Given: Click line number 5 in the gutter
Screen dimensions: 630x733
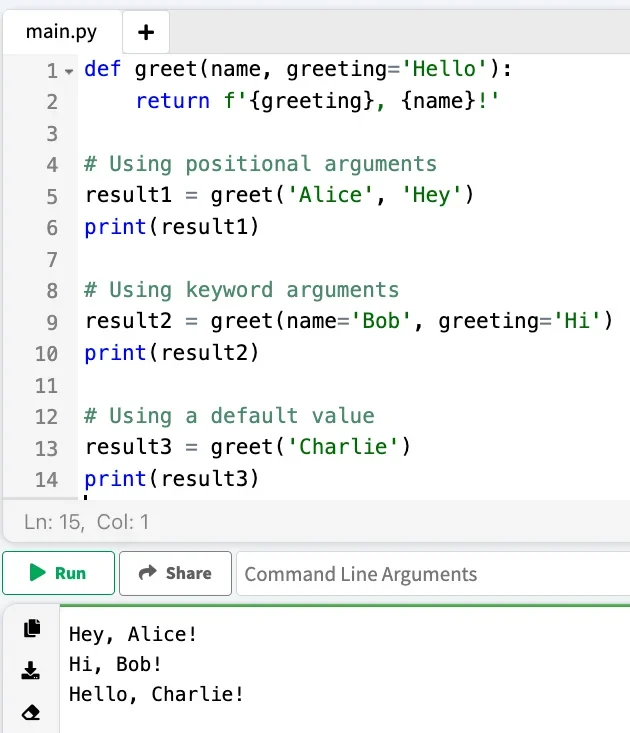Looking at the screenshot, I should point(52,197).
